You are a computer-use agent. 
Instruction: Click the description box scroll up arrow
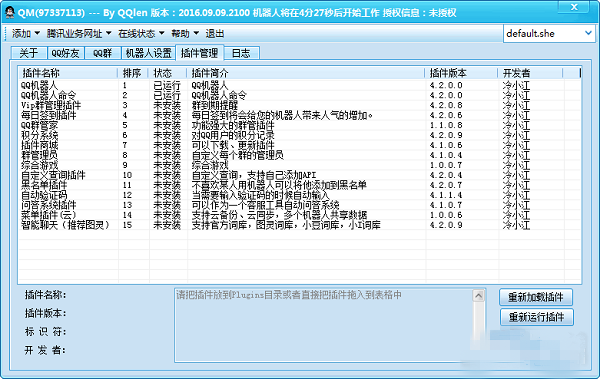[x=479, y=295]
